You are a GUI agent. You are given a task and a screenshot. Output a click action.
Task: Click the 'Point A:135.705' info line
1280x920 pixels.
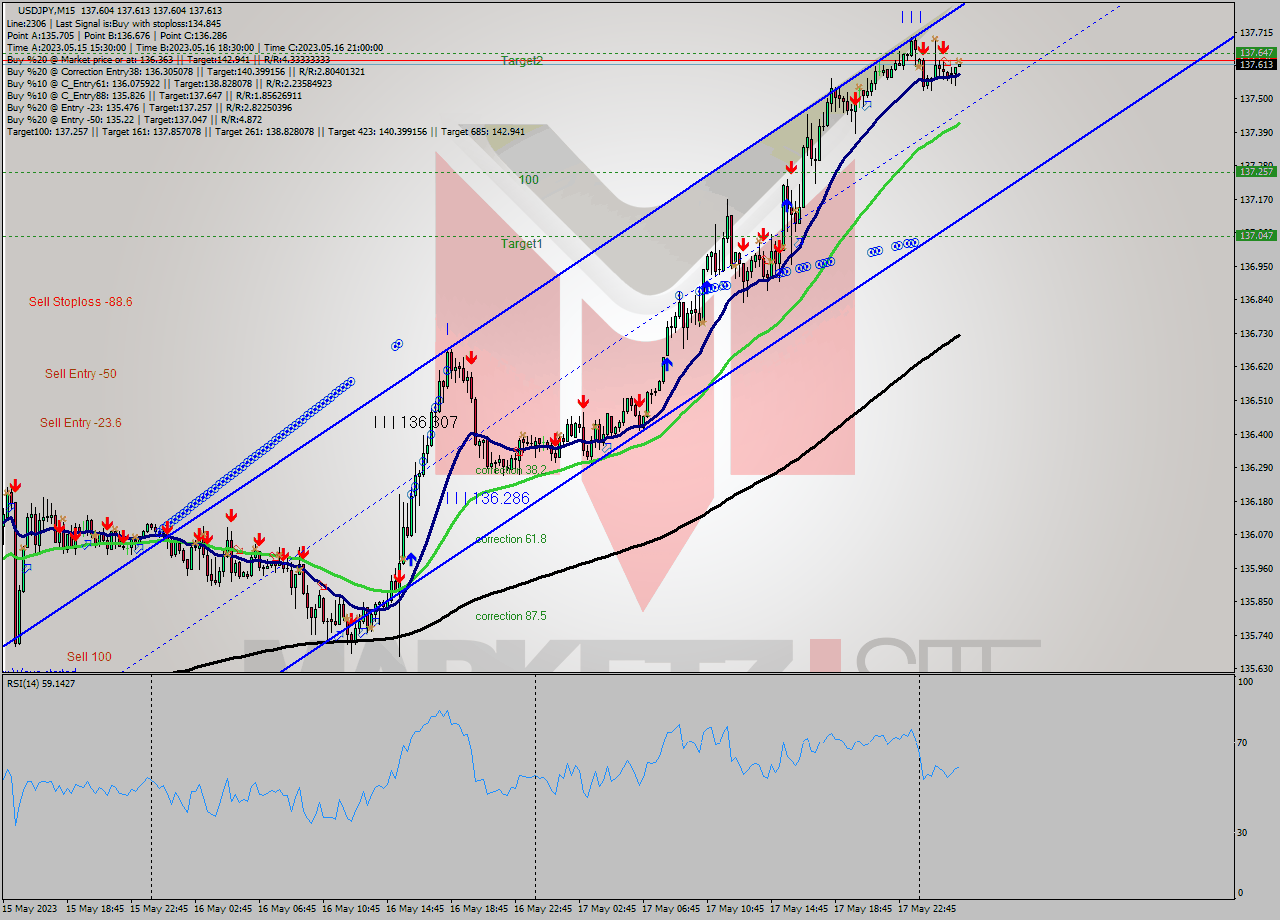(x=117, y=35)
